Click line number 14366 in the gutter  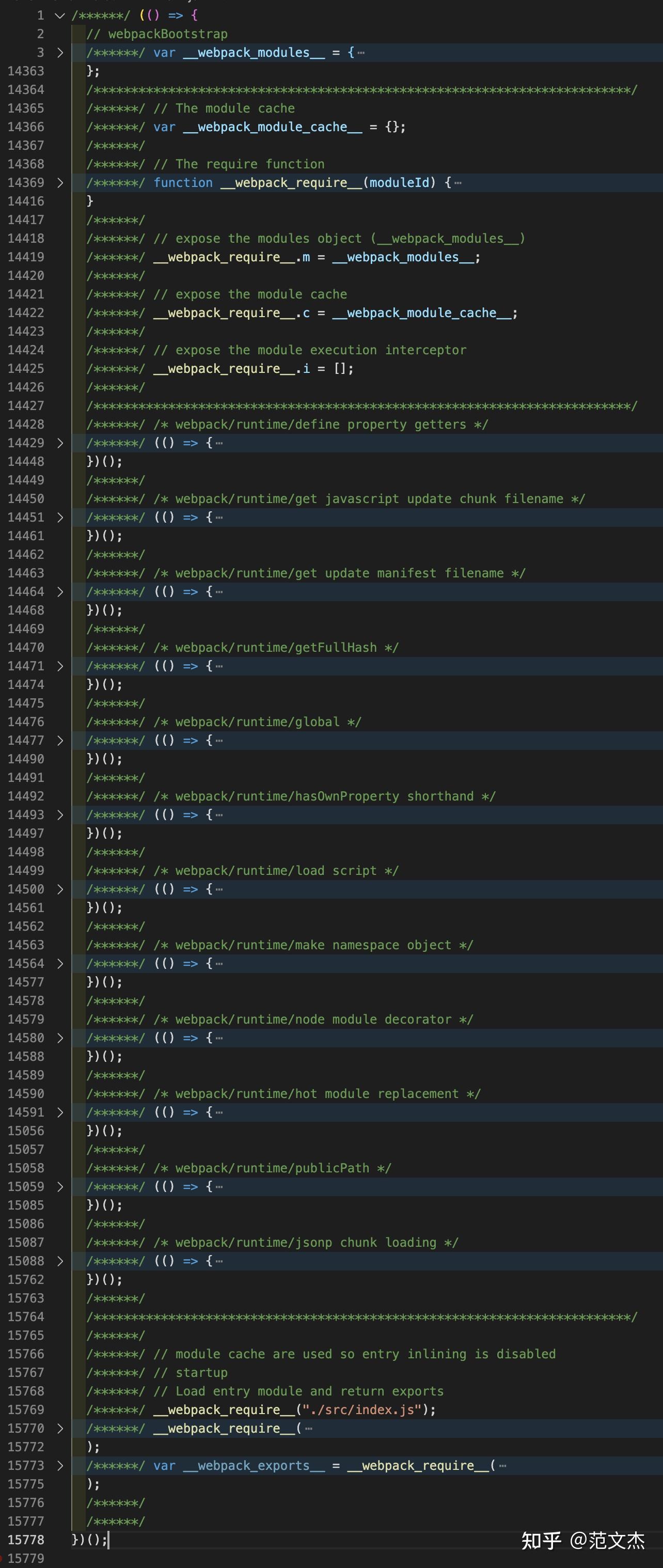click(x=26, y=127)
